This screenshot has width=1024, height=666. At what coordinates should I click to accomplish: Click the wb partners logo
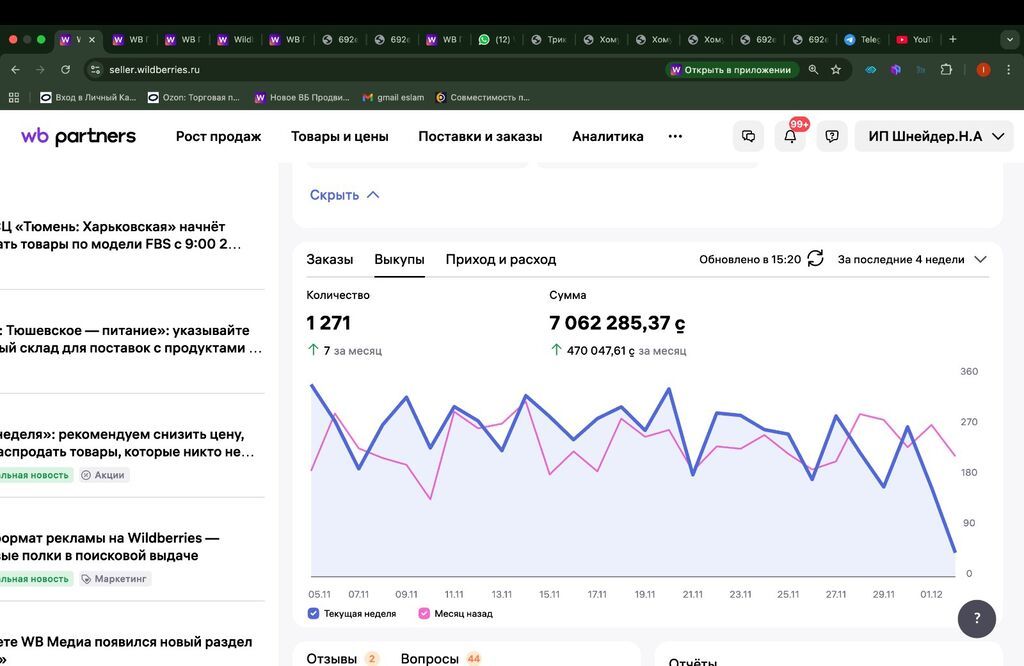point(78,136)
